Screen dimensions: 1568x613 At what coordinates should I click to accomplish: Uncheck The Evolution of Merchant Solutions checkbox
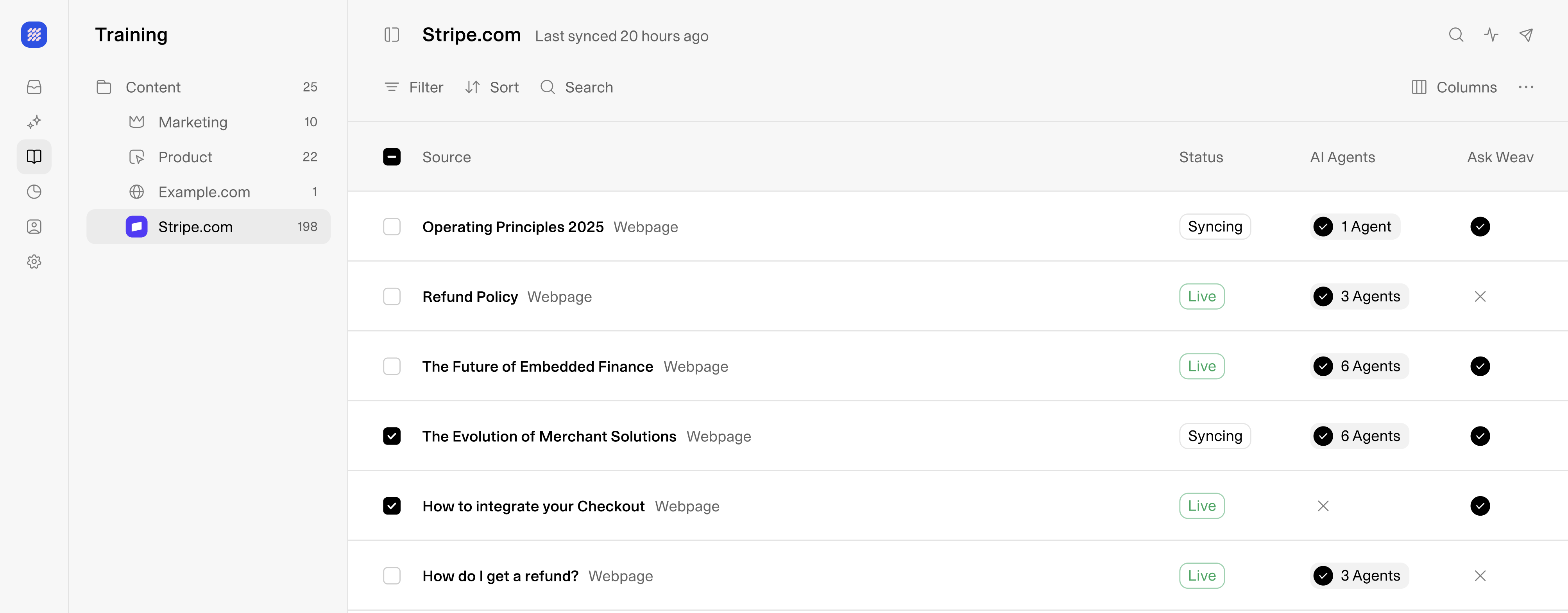point(391,436)
